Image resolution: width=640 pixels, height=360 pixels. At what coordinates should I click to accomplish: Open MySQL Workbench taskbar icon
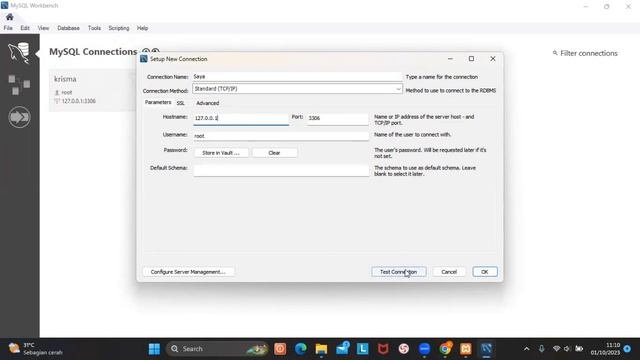[x=486, y=349]
